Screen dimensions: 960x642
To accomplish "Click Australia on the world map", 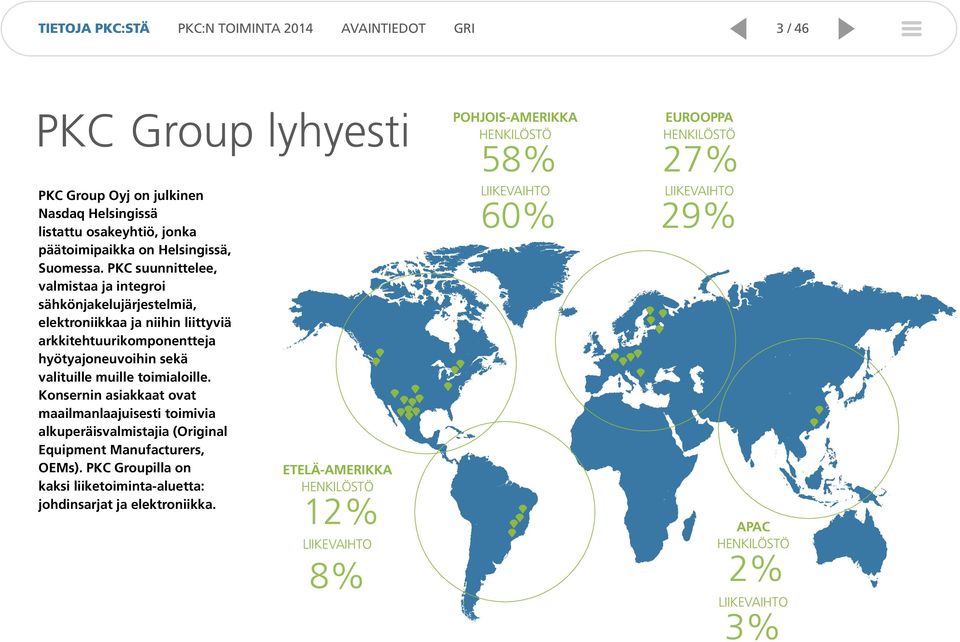I will pyautogui.click(x=851, y=546).
